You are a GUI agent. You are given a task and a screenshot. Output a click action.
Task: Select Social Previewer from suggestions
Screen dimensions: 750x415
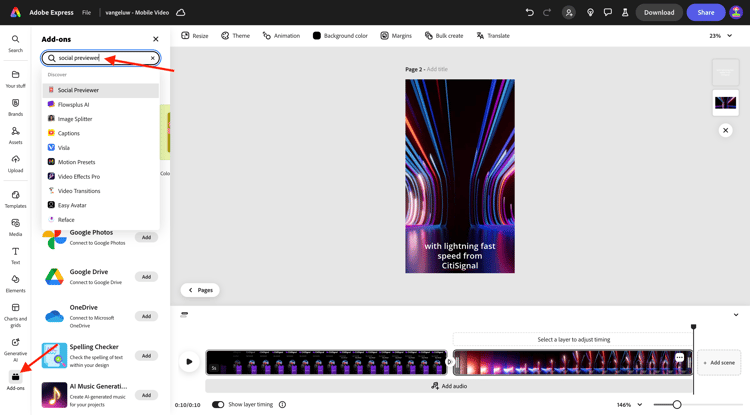point(100,90)
